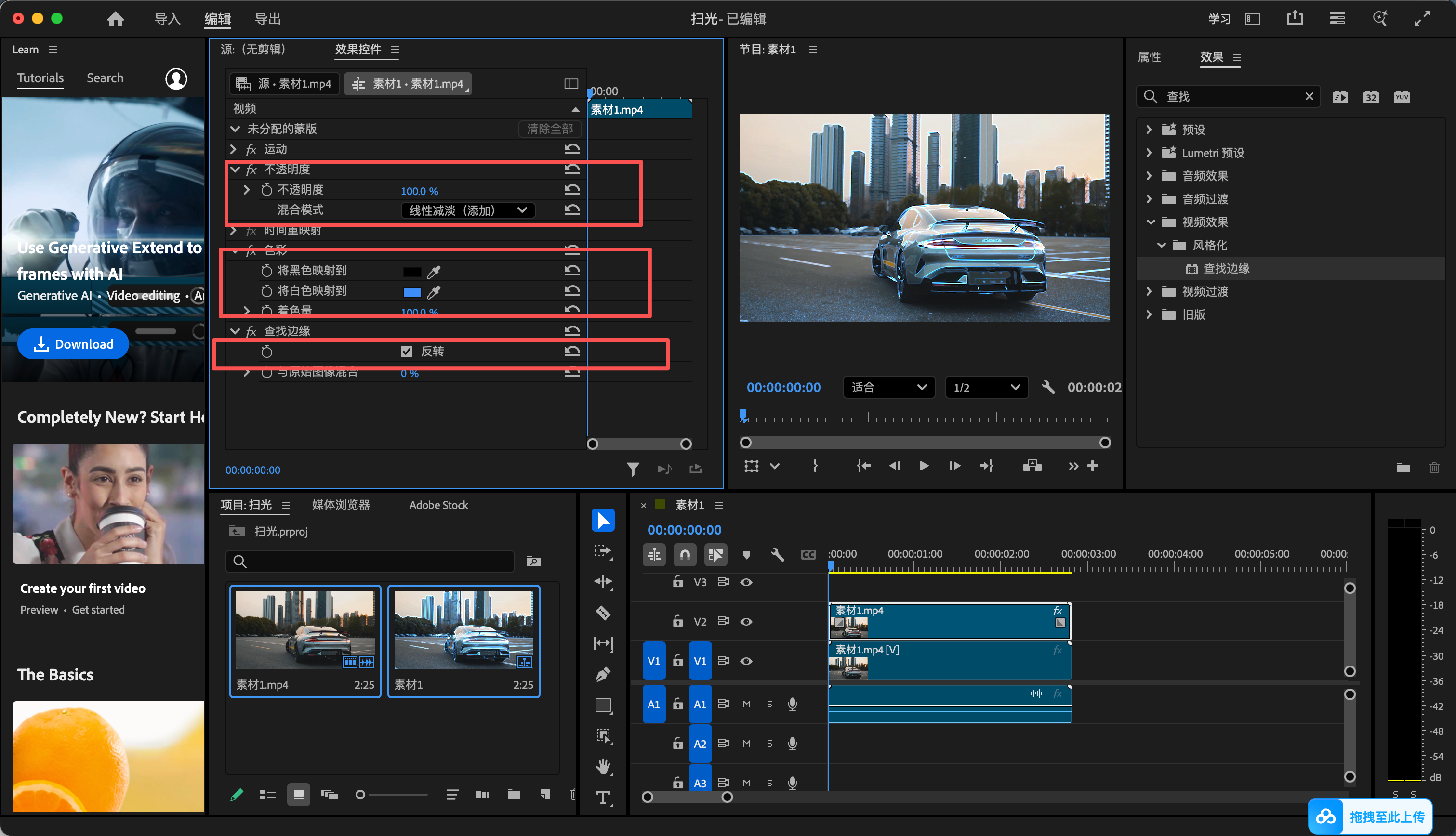The height and width of the screenshot is (836, 1456).
Task: Select the Type tool in the toolbar
Action: [x=603, y=797]
